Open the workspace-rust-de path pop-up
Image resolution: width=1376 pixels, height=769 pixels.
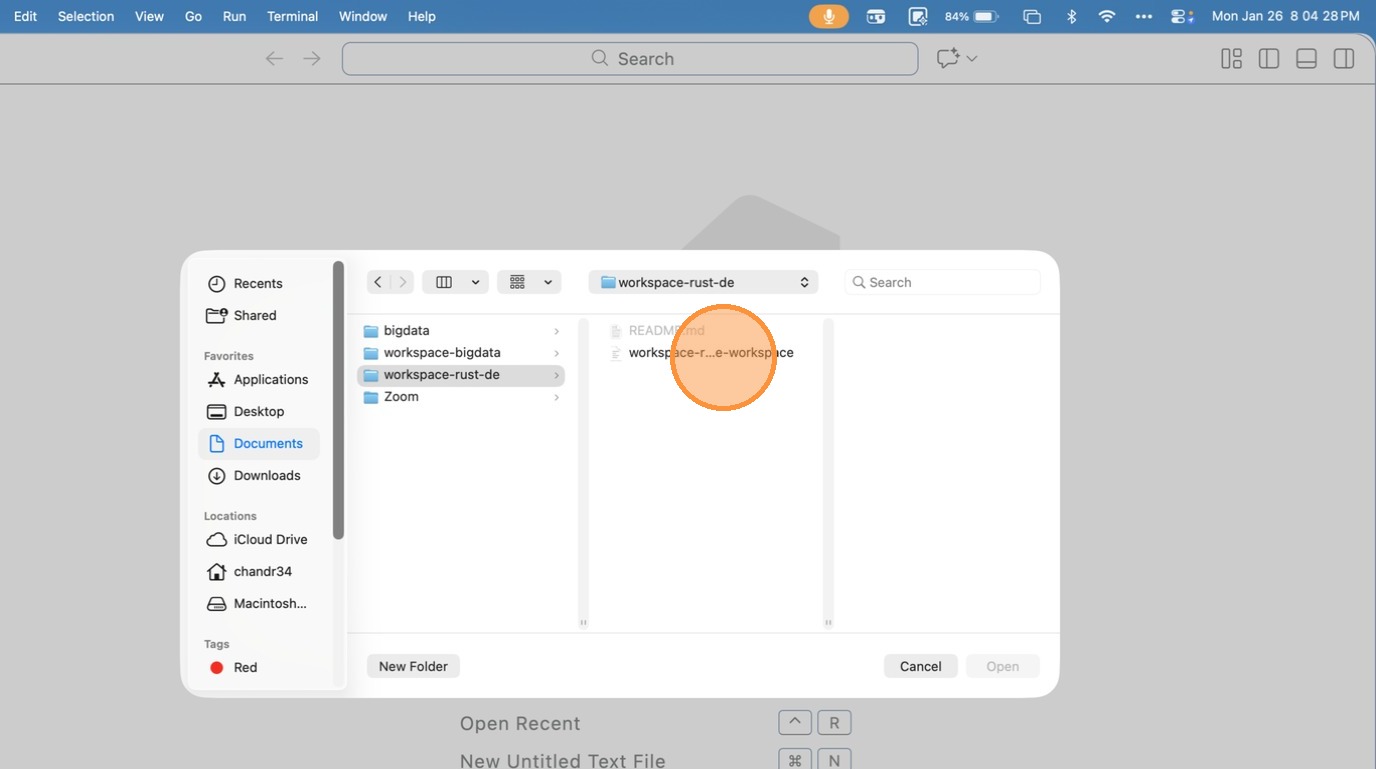704,282
